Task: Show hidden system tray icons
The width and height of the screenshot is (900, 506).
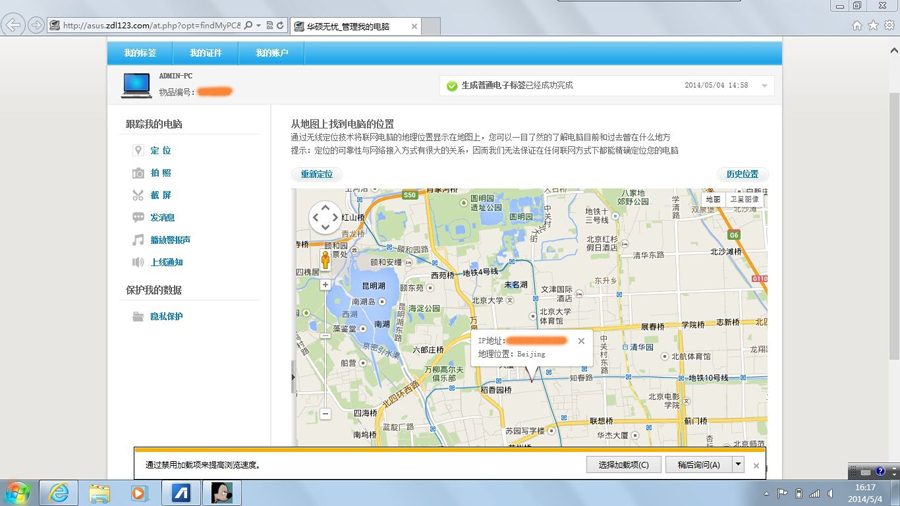Action: tap(766, 493)
